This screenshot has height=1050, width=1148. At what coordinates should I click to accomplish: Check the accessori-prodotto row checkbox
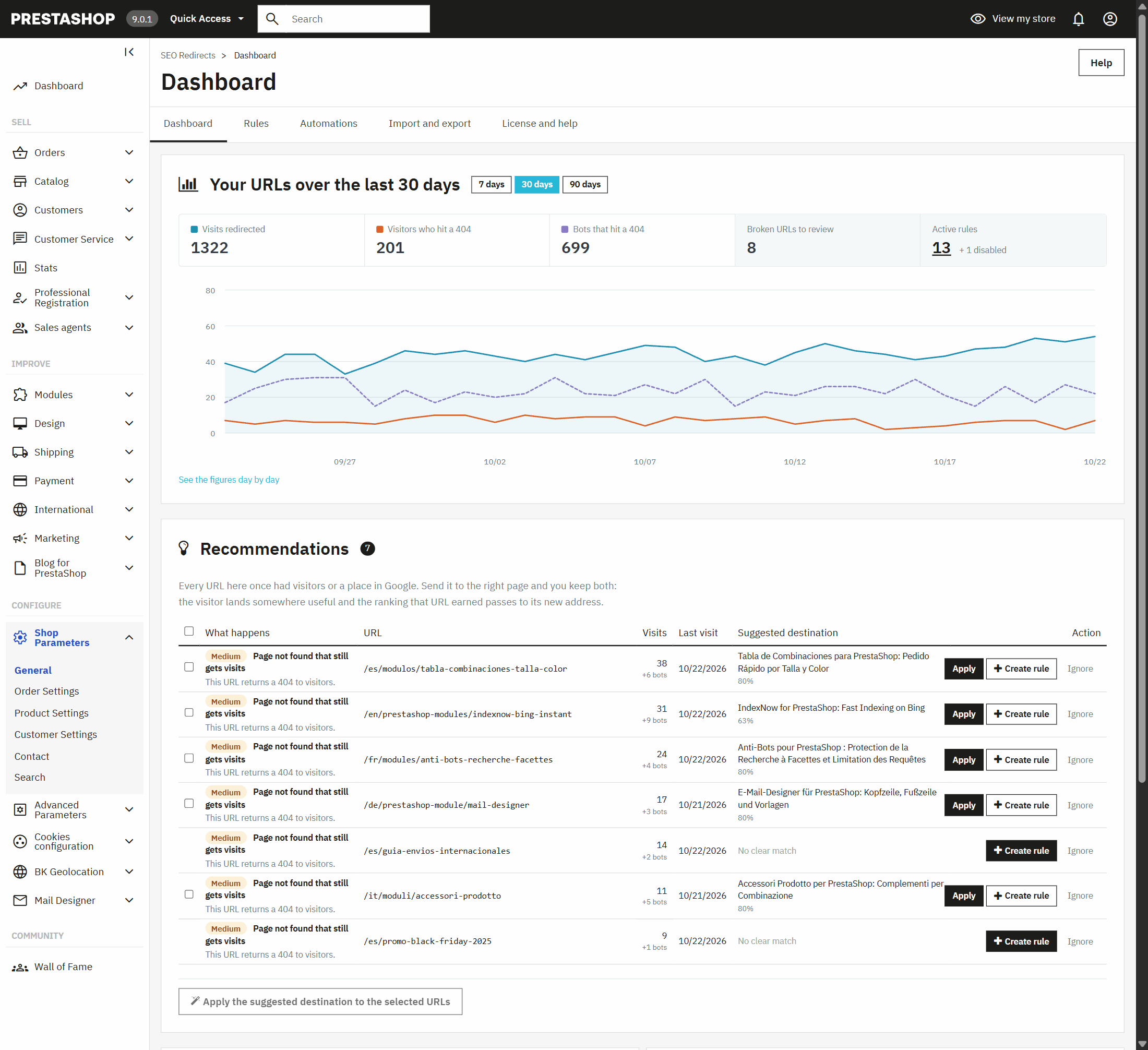point(189,894)
